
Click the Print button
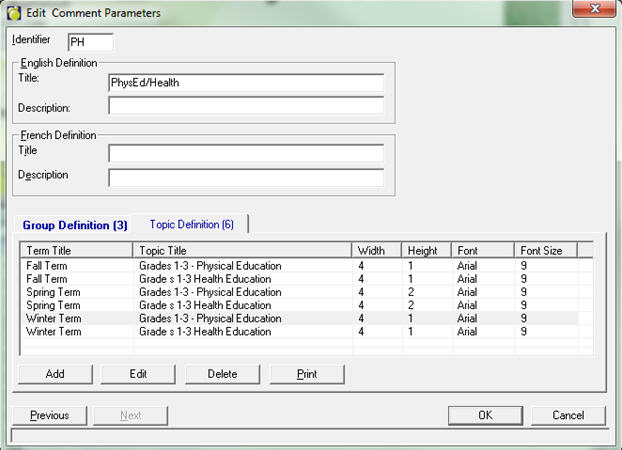[307, 374]
